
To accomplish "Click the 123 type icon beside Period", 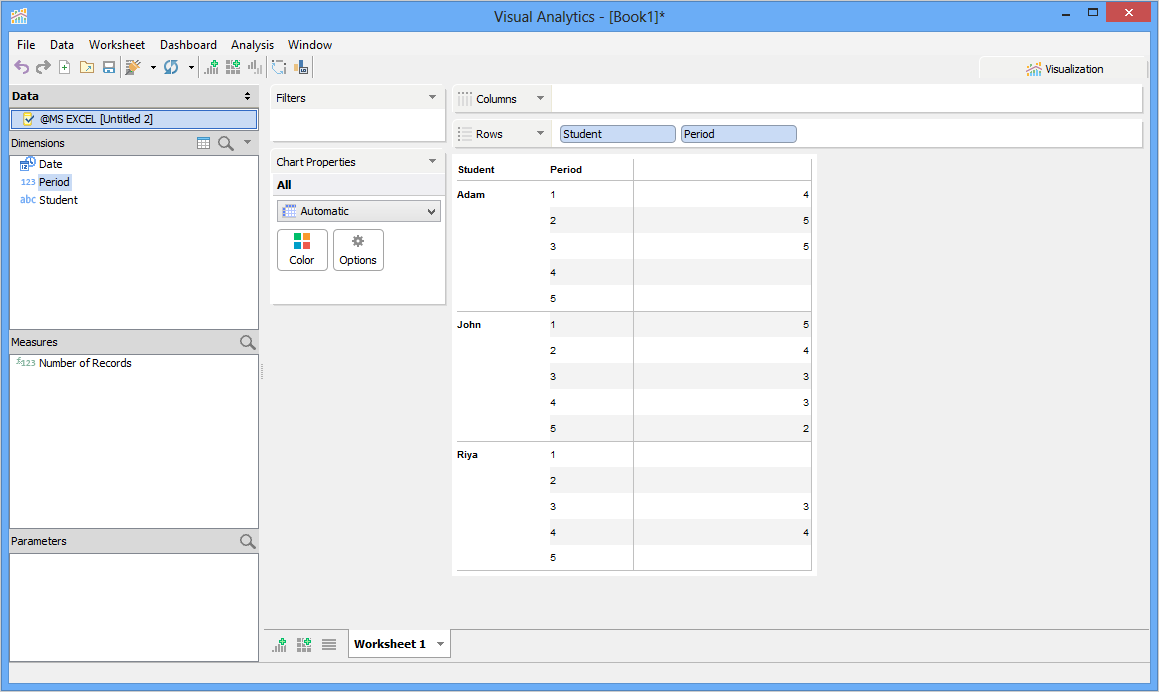I will (28, 182).
